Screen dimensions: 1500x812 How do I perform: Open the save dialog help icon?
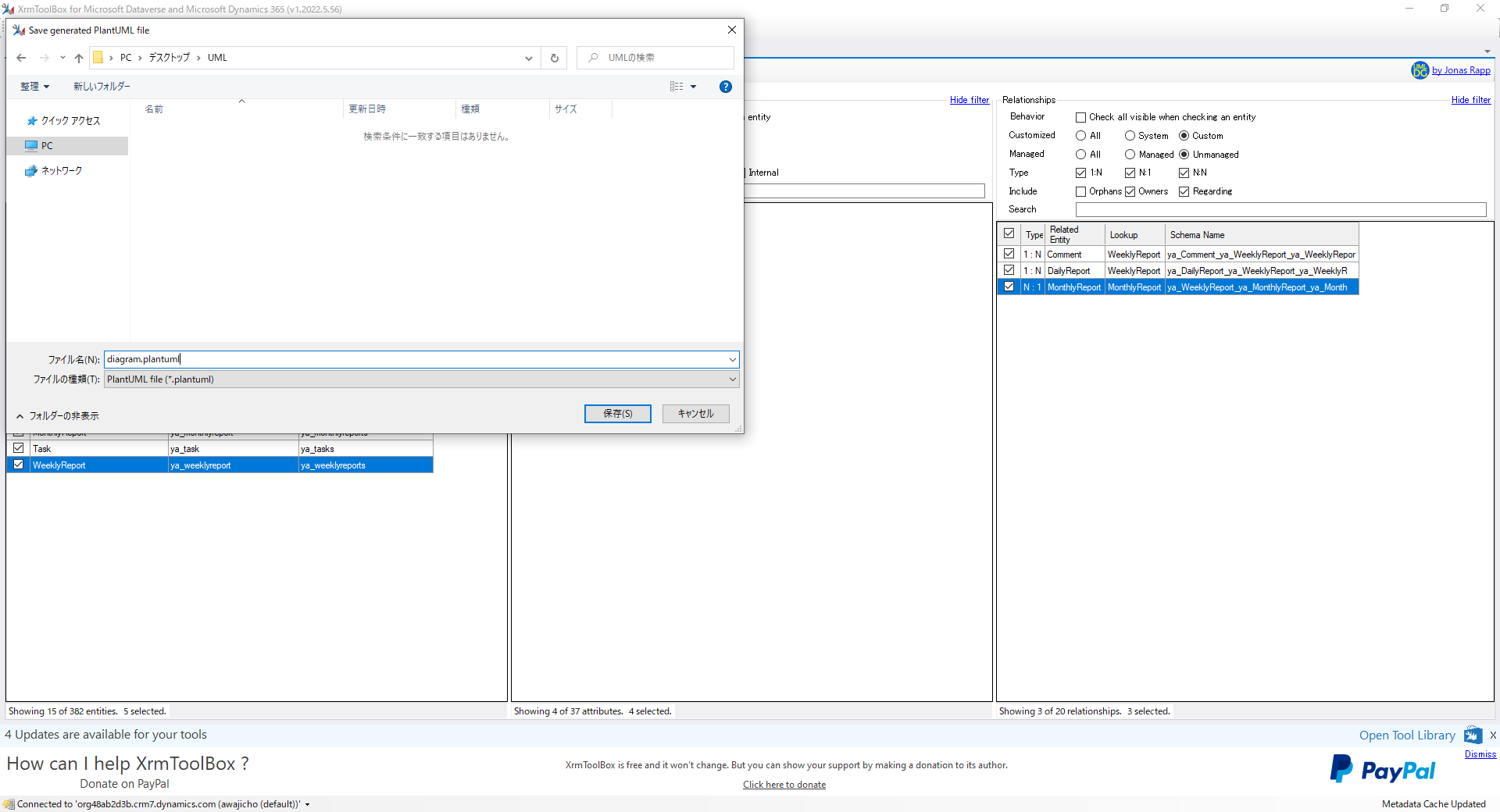pyautogui.click(x=726, y=87)
